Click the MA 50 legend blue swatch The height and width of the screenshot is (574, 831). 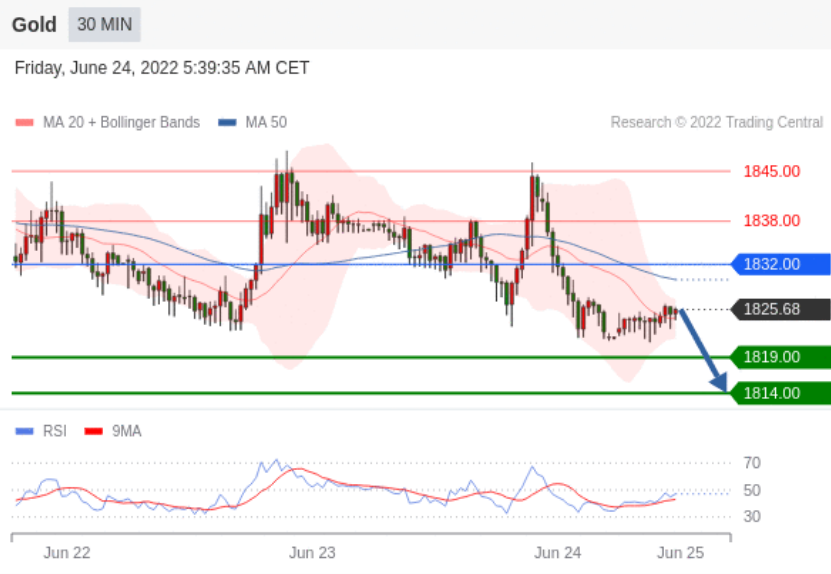pos(227,123)
